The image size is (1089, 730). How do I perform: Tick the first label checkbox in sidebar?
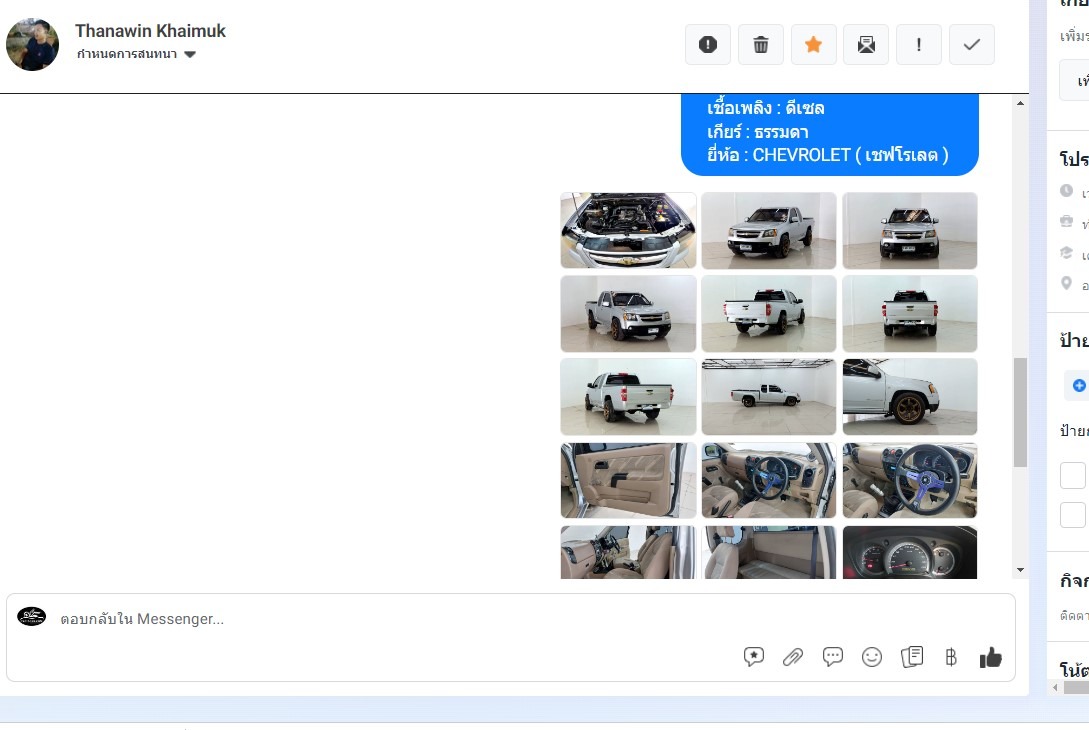1073,475
